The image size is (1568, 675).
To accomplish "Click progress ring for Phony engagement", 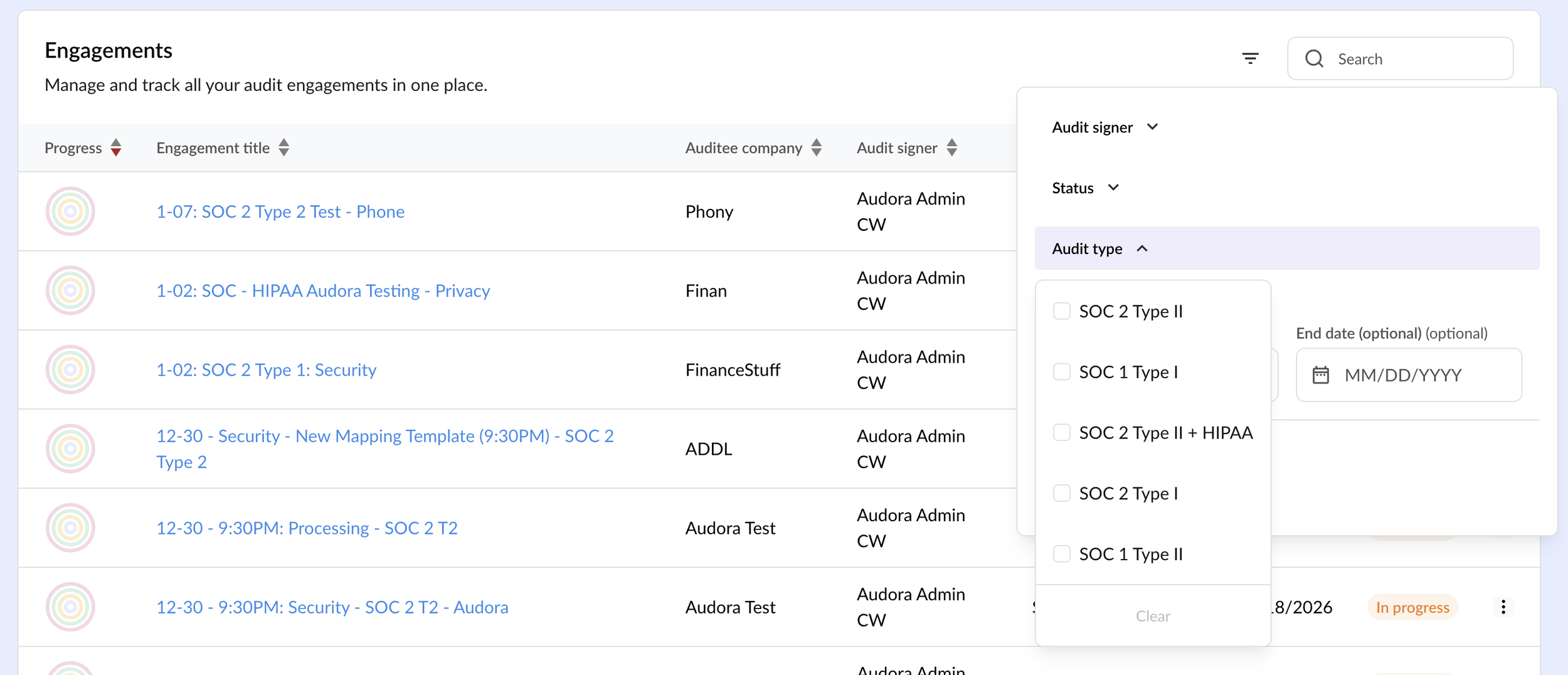I will 70,211.
